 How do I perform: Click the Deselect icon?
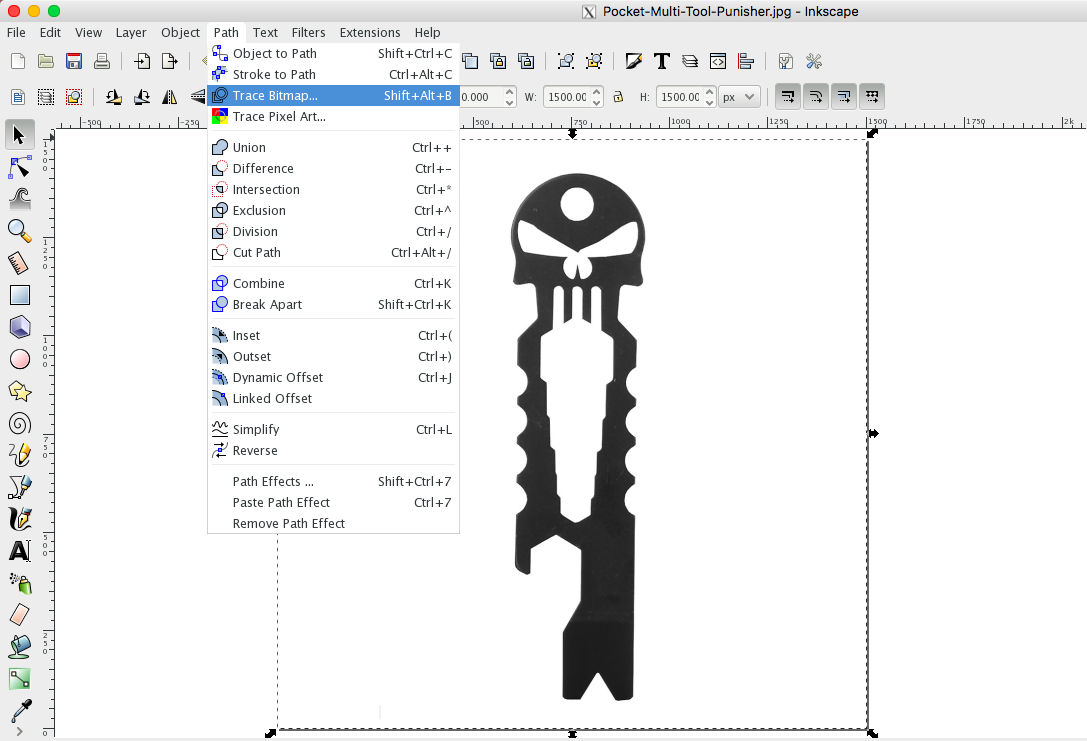(x=74, y=97)
